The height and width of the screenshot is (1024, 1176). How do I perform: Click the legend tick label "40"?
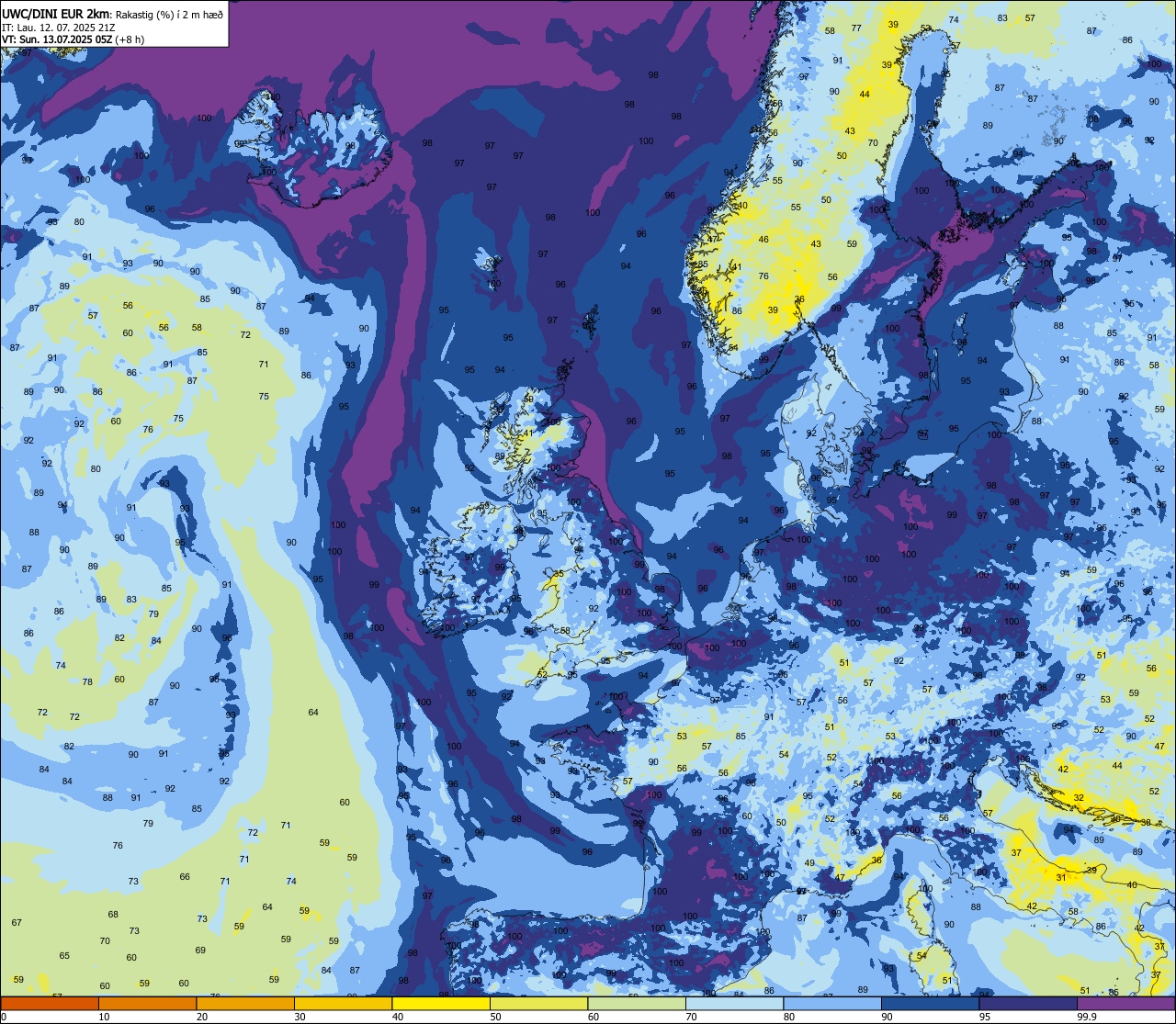[x=398, y=1017]
